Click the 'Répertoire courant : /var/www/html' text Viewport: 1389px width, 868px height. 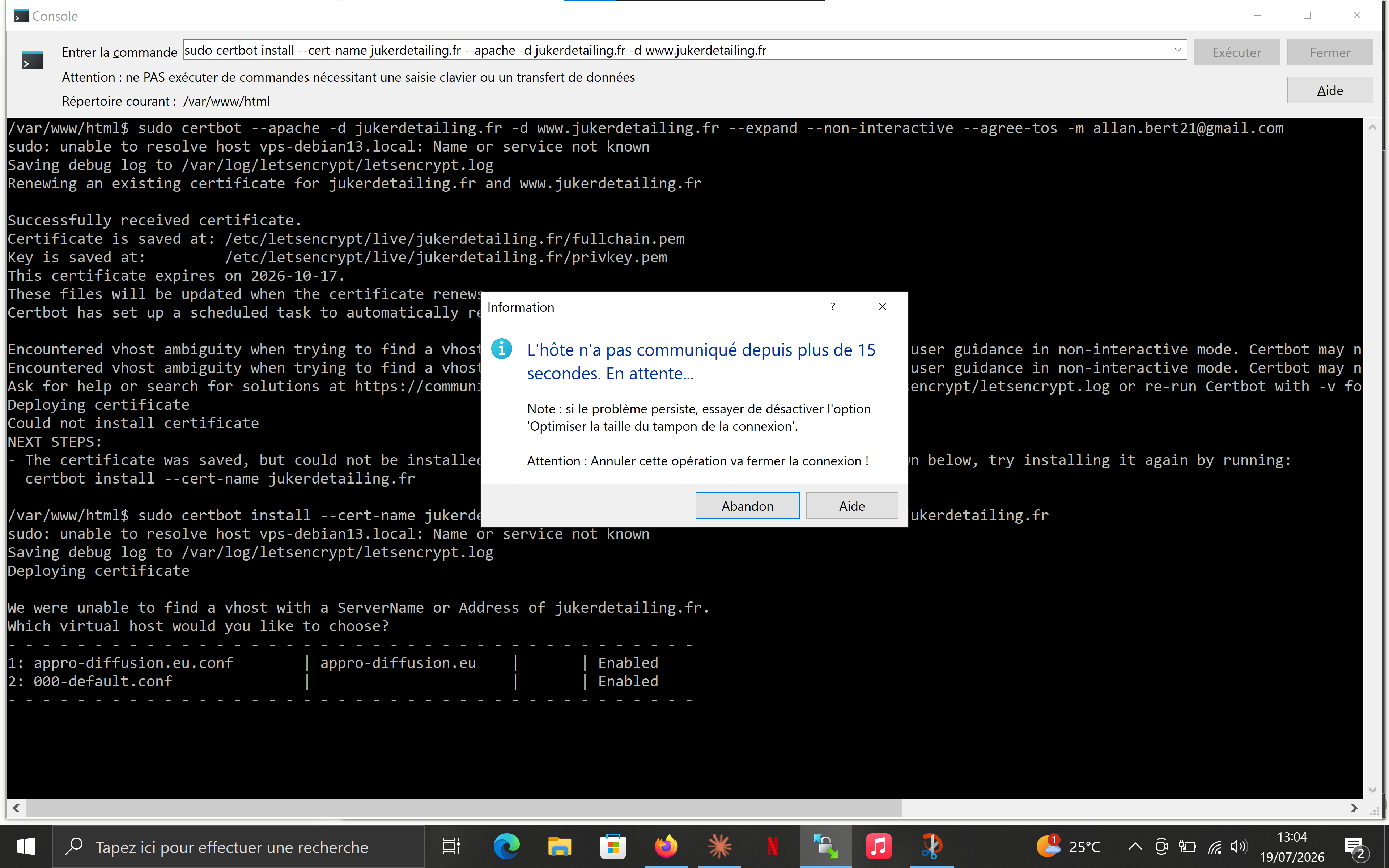point(166,101)
